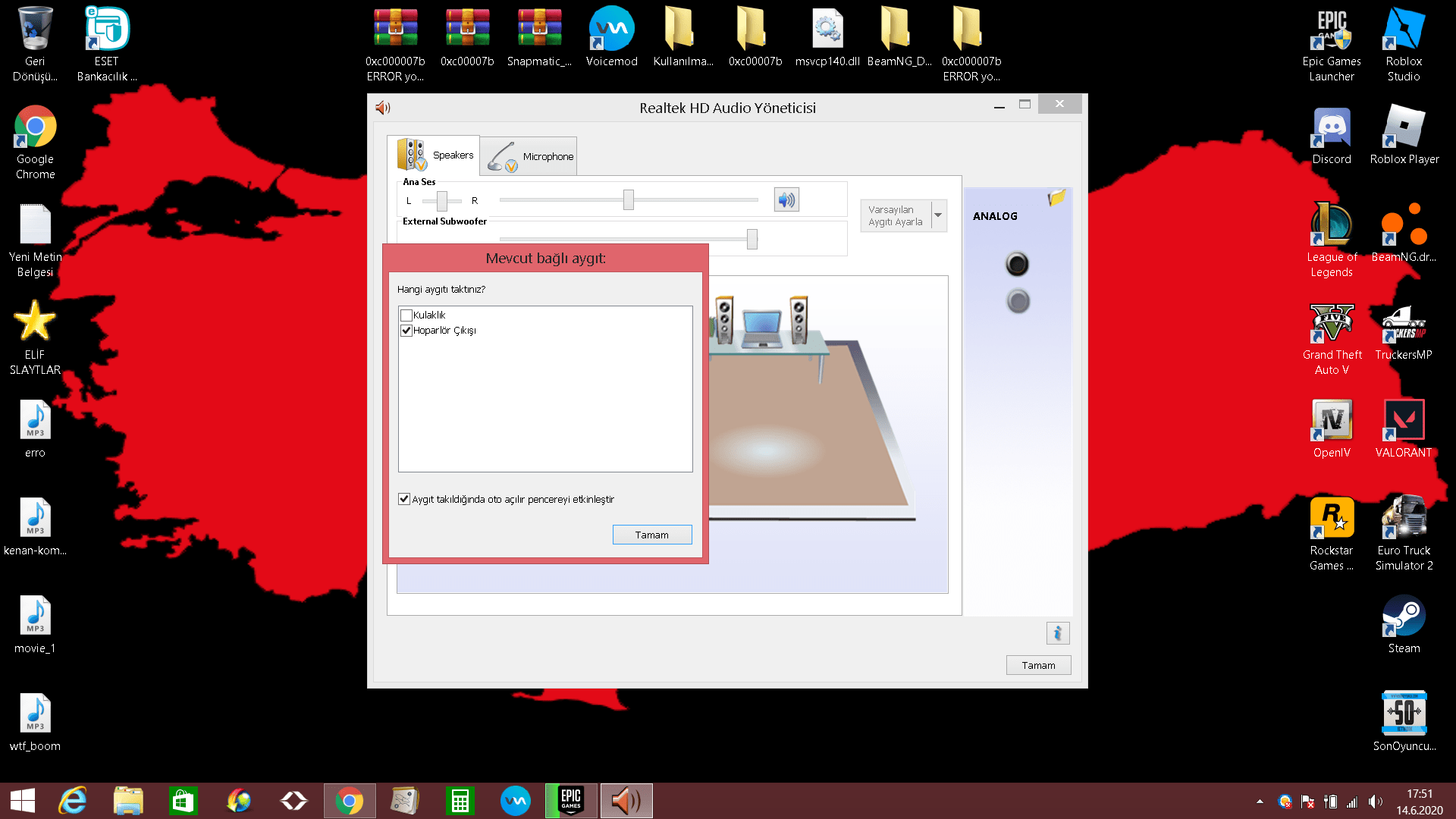The image size is (1456, 819).
Task: Open Voicemod from the taskbar
Action: (516, 801)
